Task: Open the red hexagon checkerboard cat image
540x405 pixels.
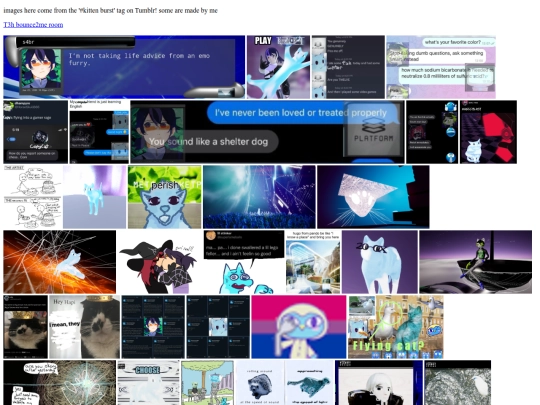Action: 488,132
